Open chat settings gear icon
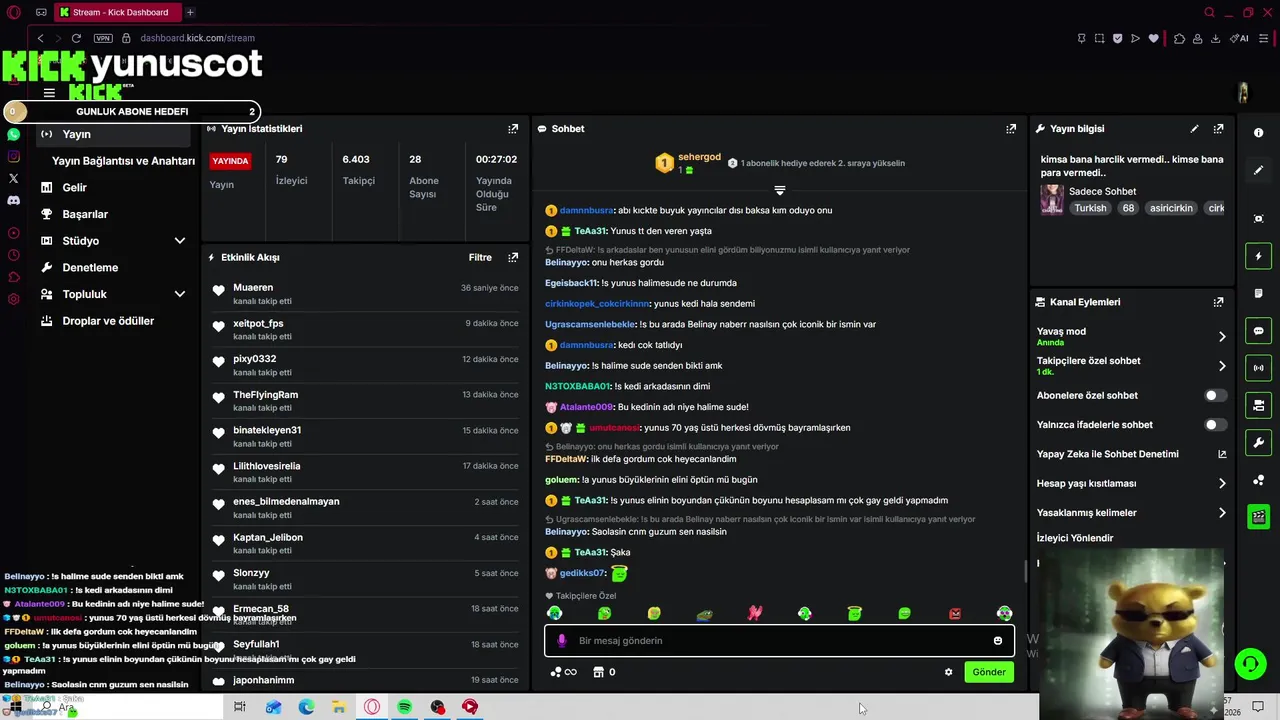 pyautogui.click(x=948, y=672)
